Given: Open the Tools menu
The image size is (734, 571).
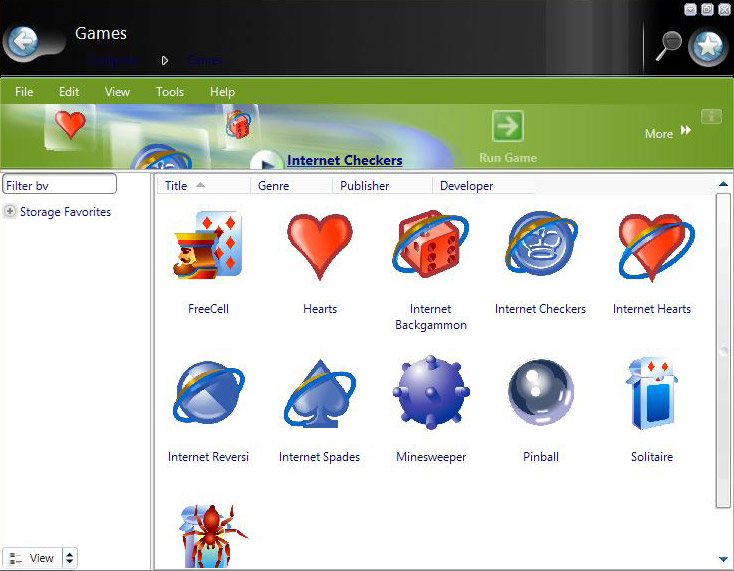Looking at the screenshot, I should pos(169,92).
